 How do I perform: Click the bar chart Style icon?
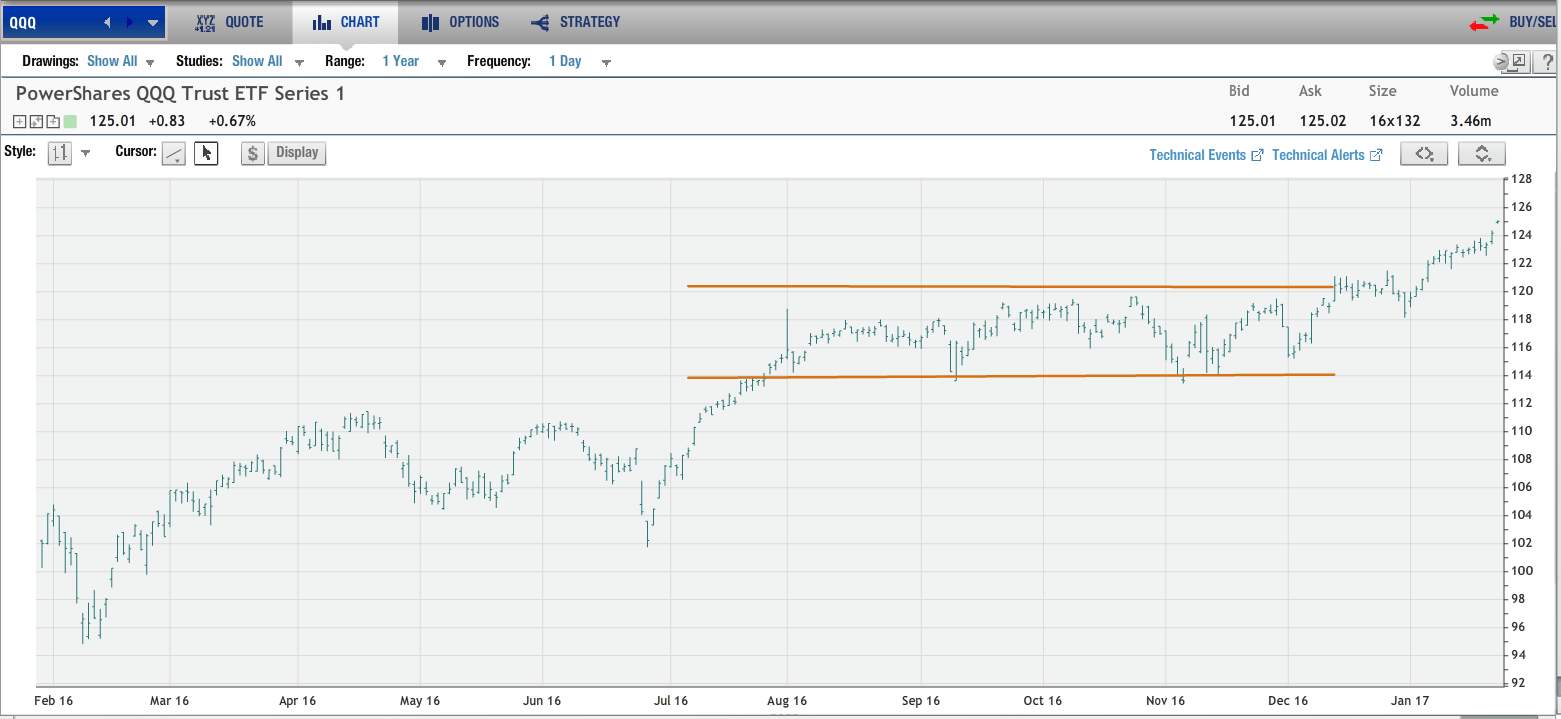[x=60, y=153]
